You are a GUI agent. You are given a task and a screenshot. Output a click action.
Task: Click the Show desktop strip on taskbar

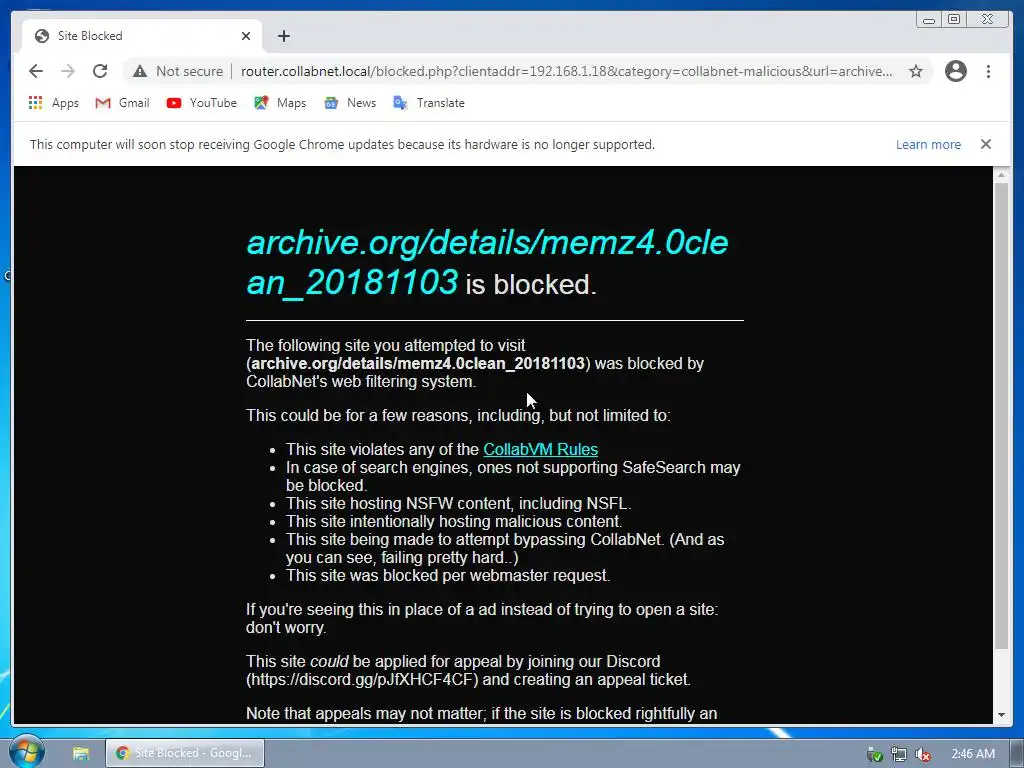(1018, 753)
